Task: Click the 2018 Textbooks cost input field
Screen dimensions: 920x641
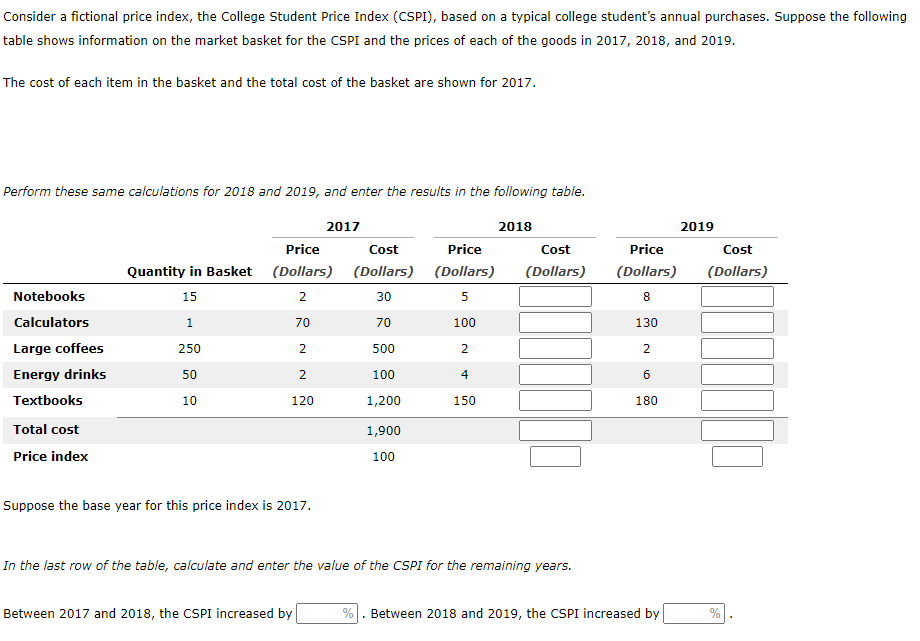Action: (x=554, y=399)
